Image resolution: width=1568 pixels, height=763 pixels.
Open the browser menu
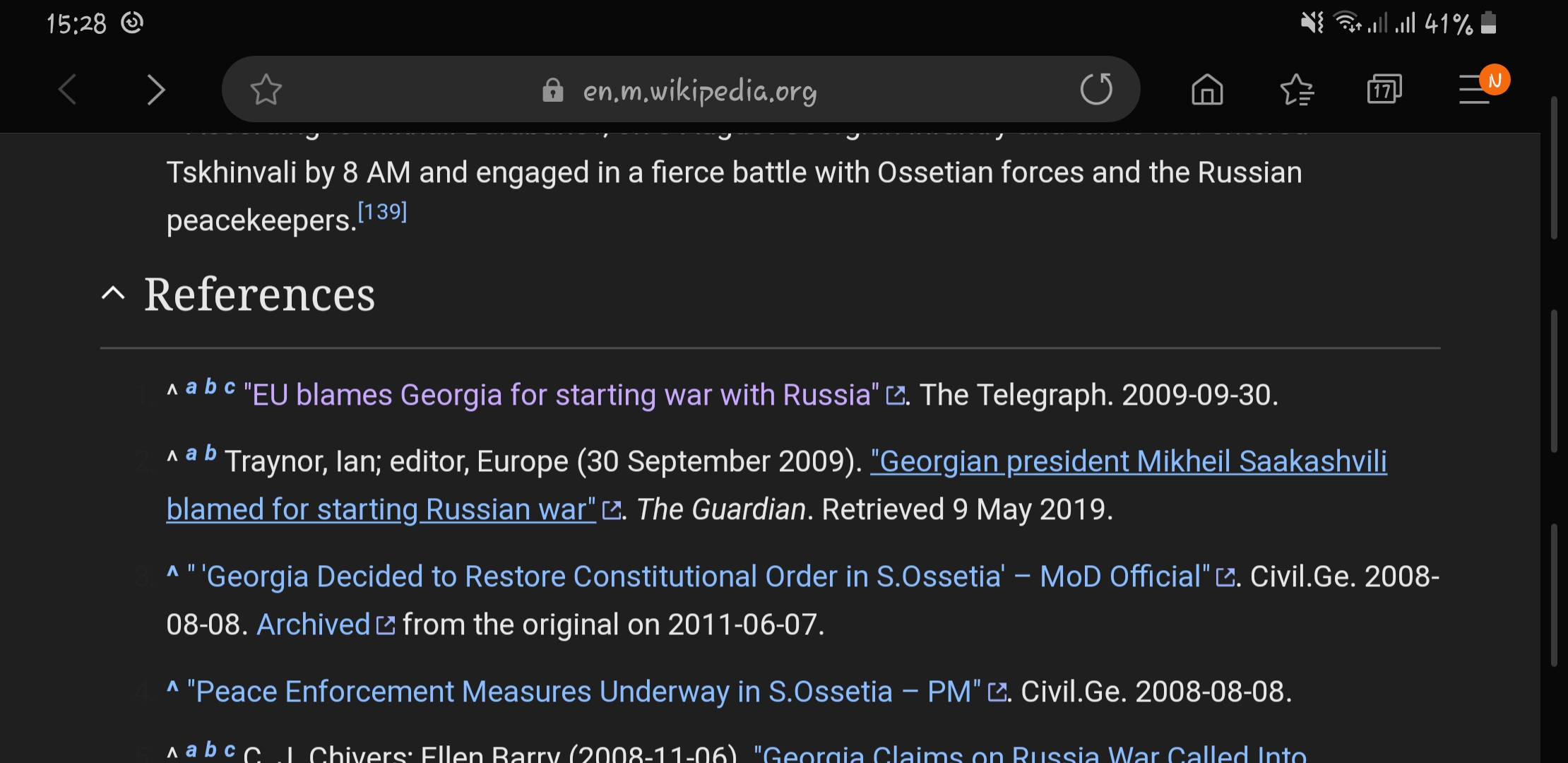pos(1475,90)
